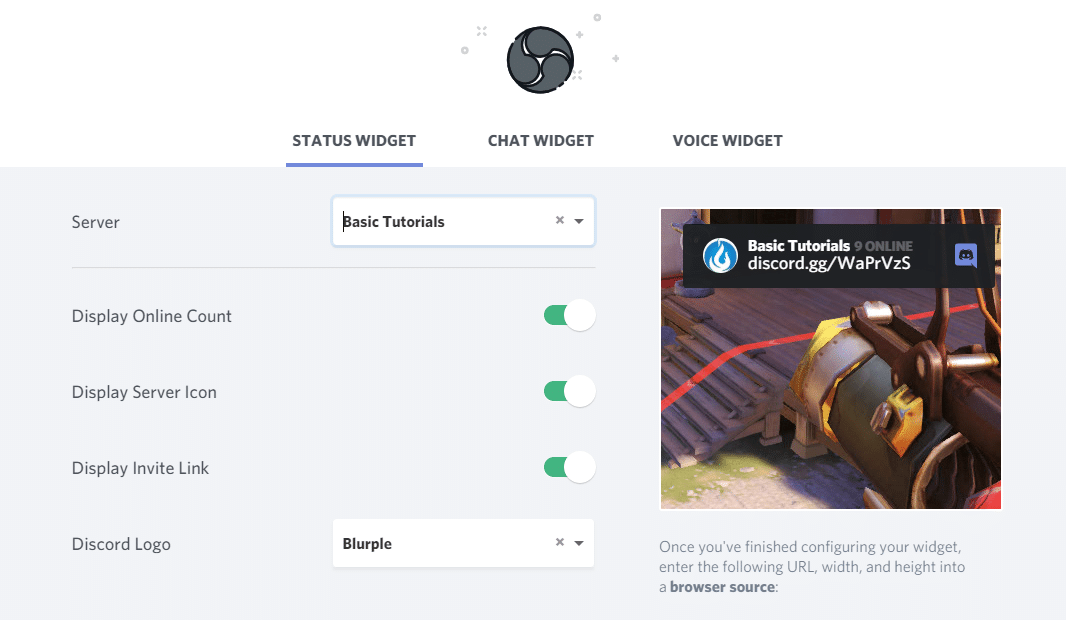
Task: Click the Discord logo in widget preview
Action: pos(965,256)
